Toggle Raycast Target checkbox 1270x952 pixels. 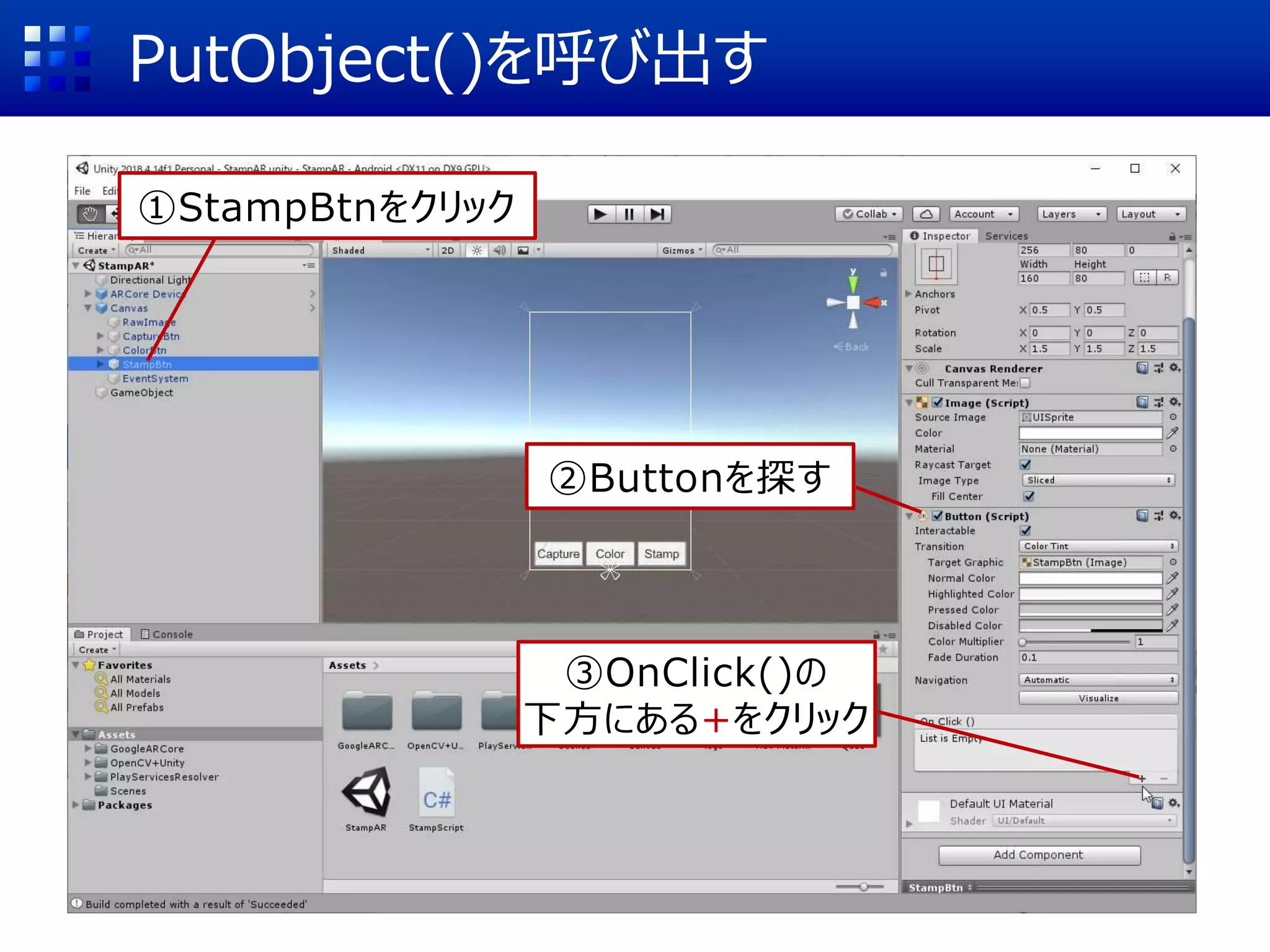[x=1025, y=465]
